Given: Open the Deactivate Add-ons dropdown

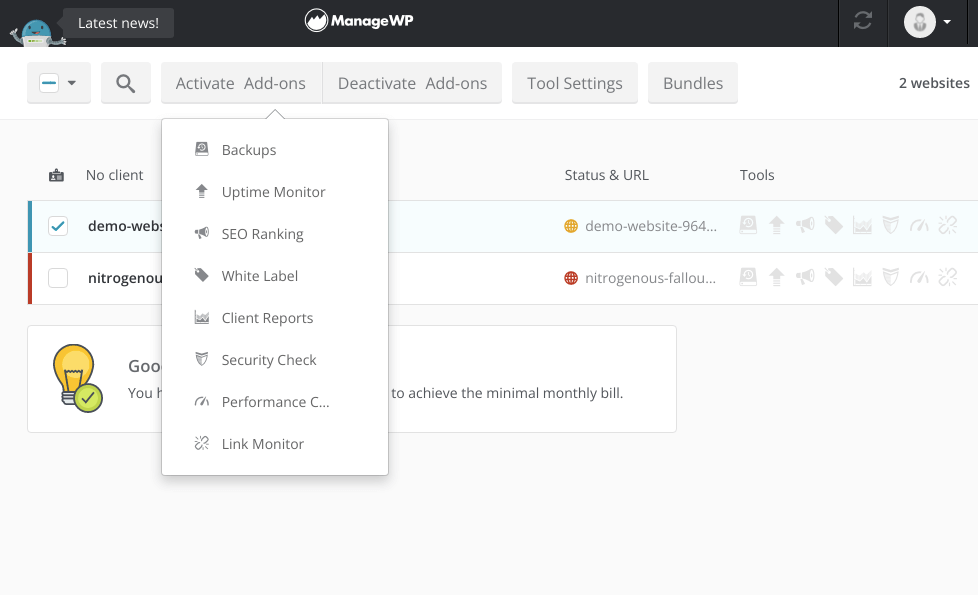Looking at the screenshot, I should pyautogui.click(x=412, y=83).
